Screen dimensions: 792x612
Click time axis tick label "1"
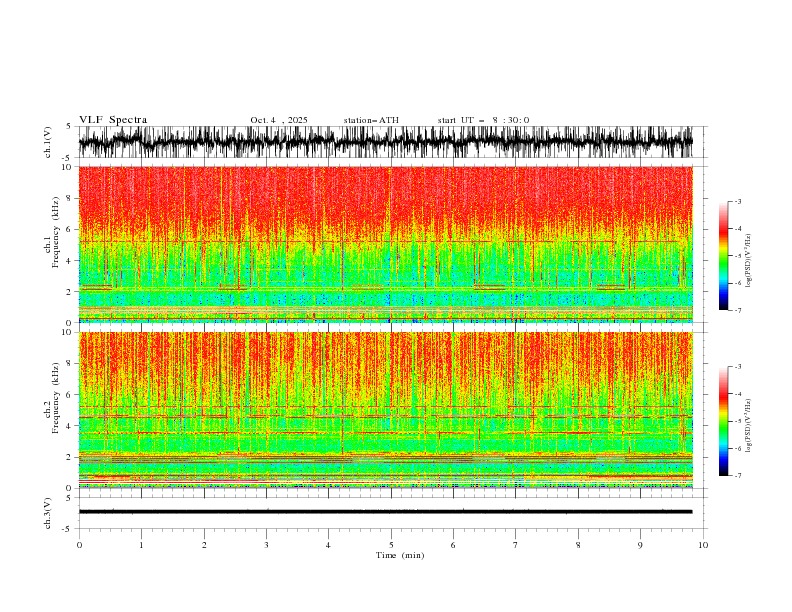141,545
